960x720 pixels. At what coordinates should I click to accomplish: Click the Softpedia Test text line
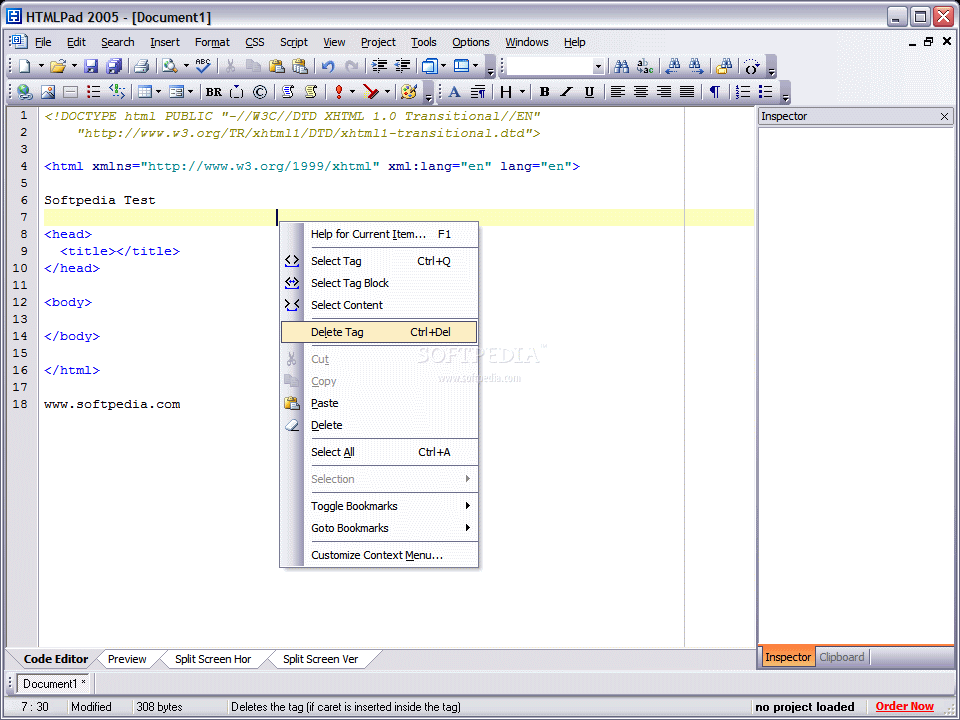click(100, 200)
